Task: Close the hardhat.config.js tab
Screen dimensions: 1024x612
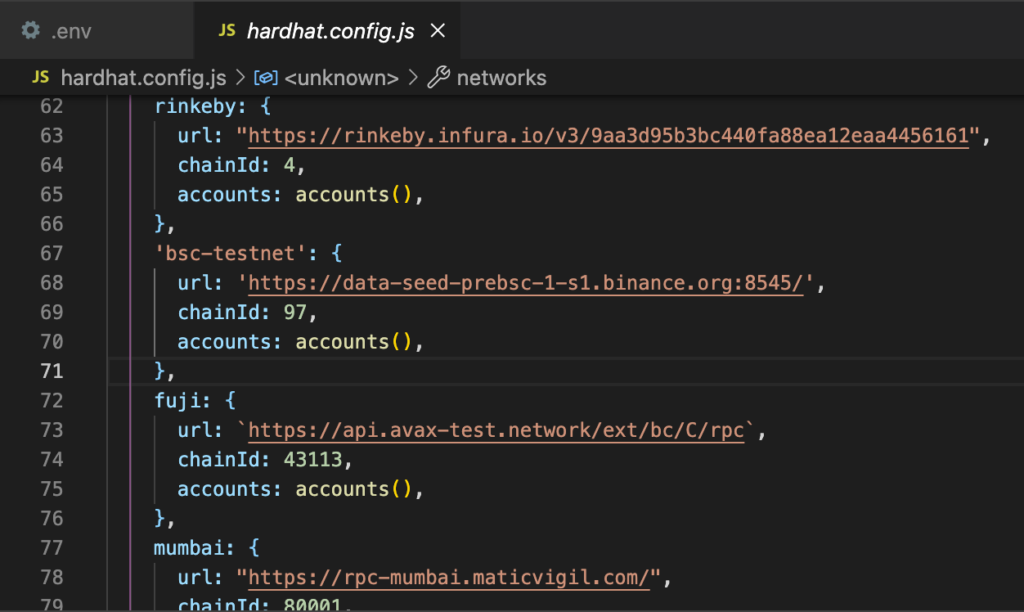Action: click(438, 31)
